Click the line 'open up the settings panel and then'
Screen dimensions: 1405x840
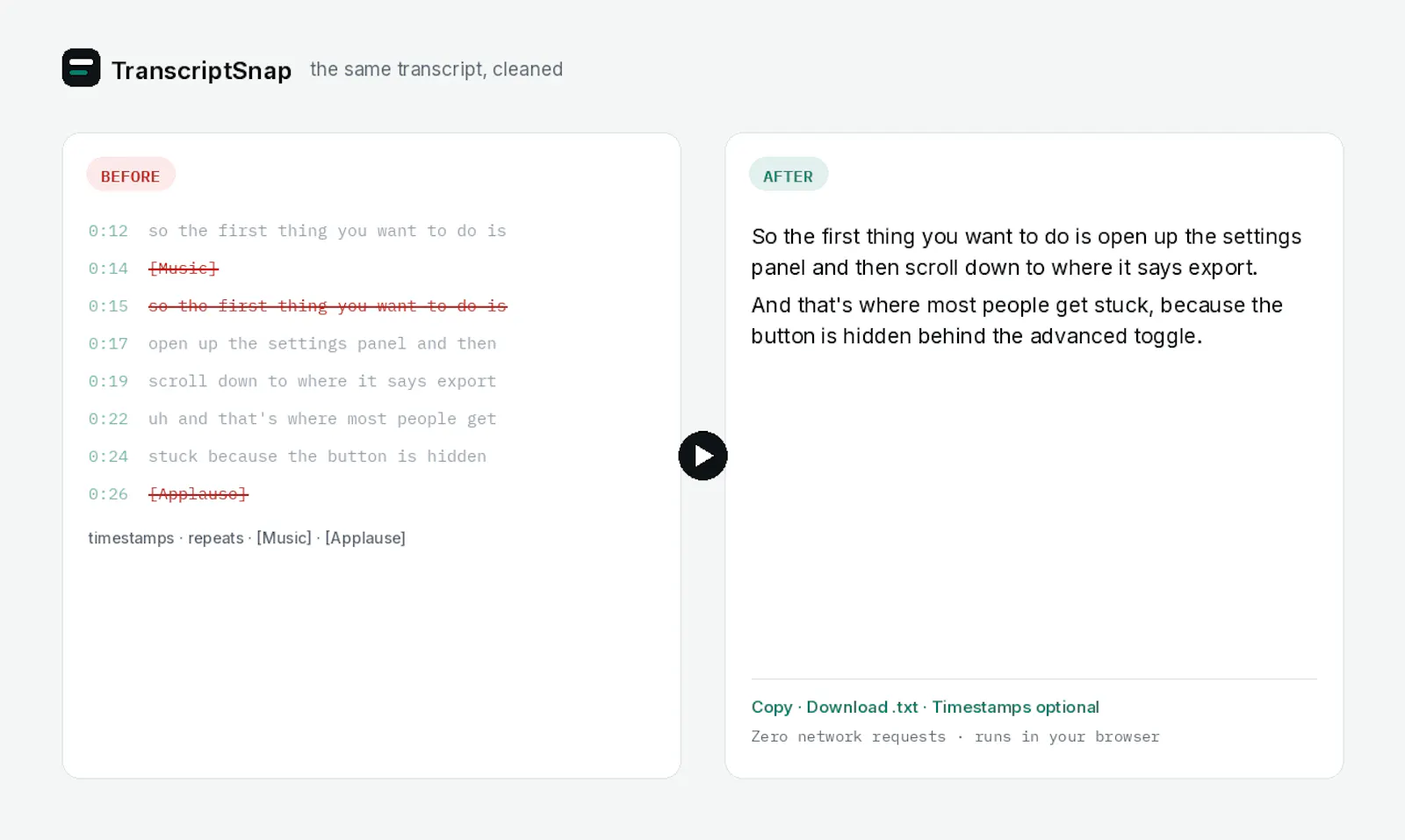point(322,344)
